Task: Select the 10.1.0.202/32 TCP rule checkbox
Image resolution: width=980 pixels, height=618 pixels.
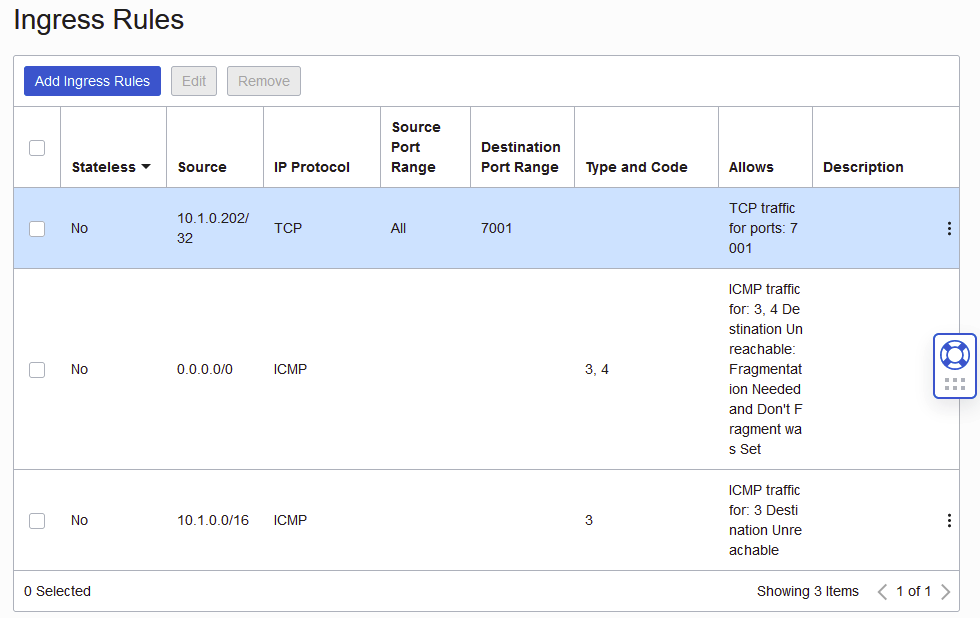Action: coord(37,229)
